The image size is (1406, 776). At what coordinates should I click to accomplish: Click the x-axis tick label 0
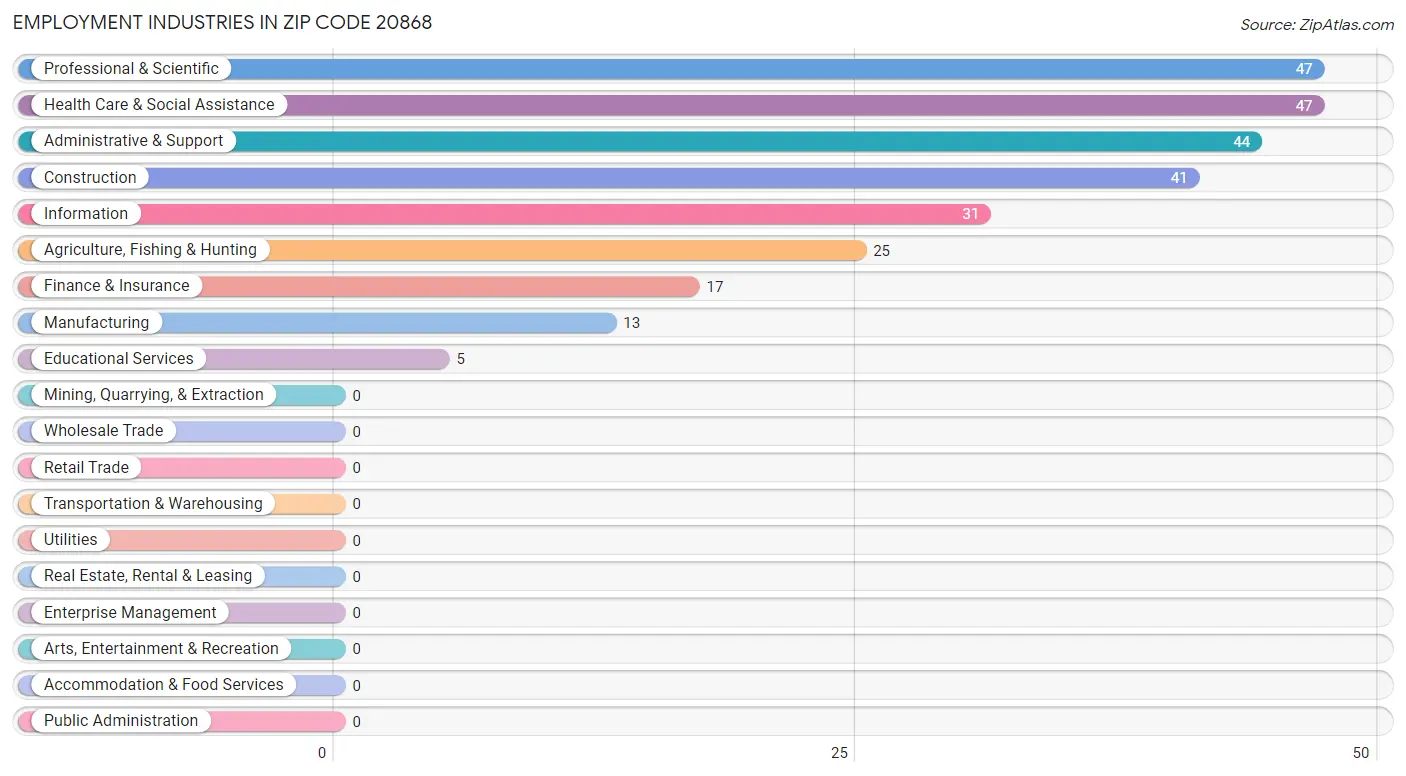pos(322,753)
